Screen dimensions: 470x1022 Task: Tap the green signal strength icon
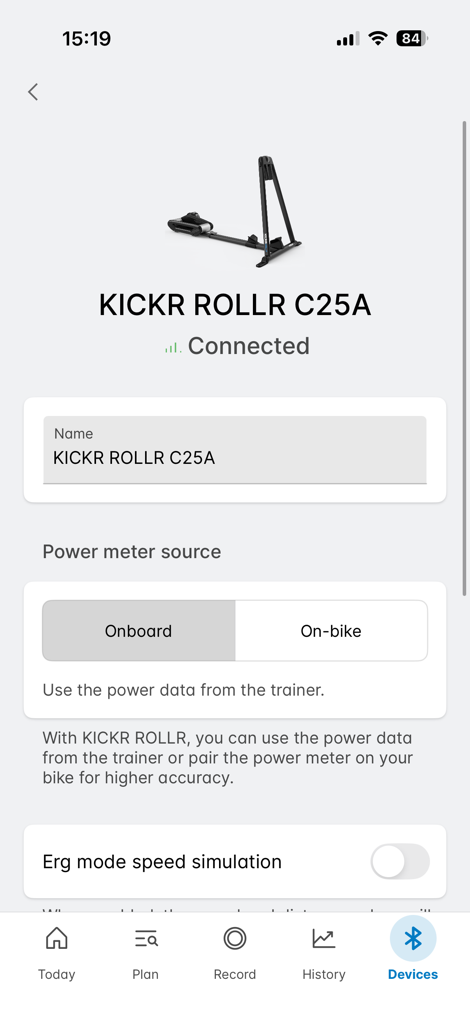[x=172, y=348]
